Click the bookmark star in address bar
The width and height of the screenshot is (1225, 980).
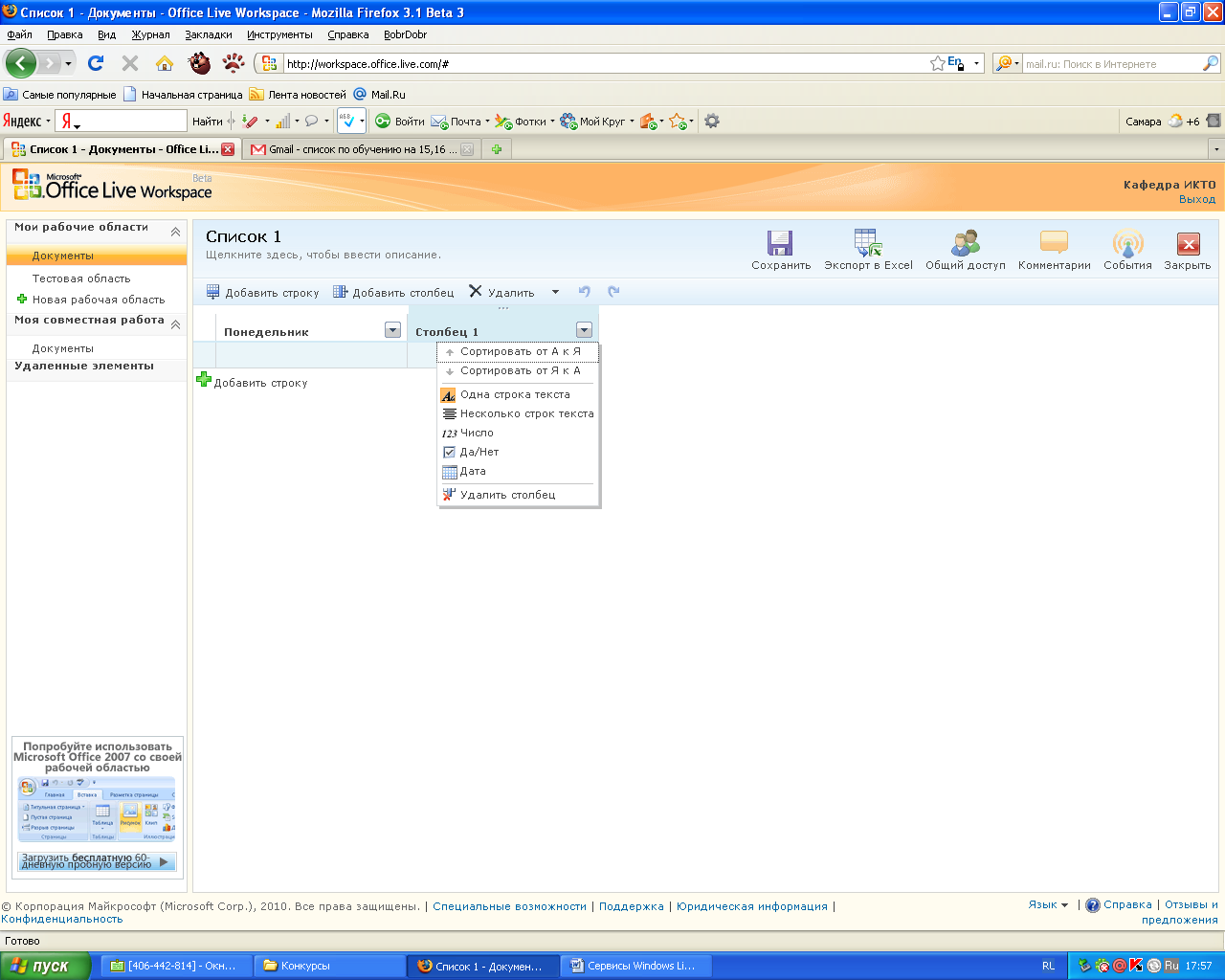(937, 64)
